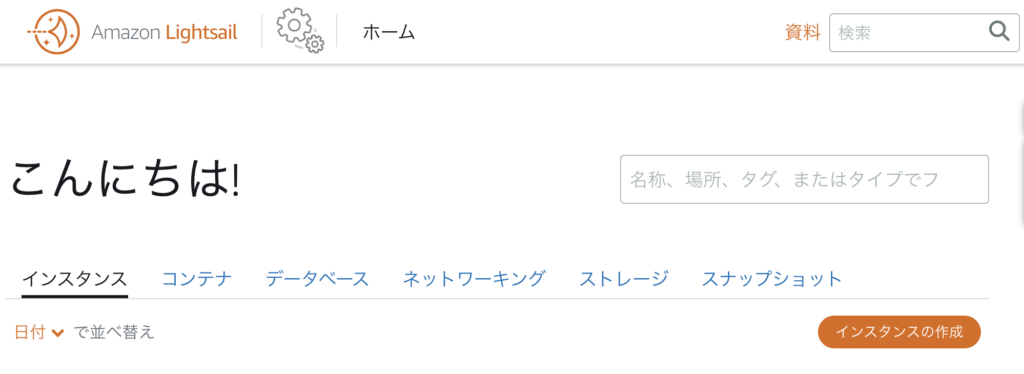Open the データベース tab

(x=317, y=279)
